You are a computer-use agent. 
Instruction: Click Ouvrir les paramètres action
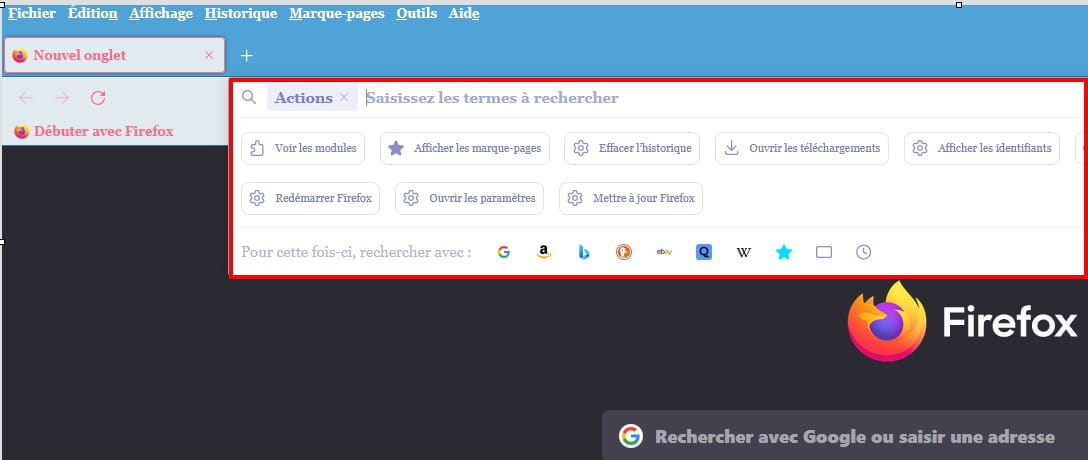[469, 198]
